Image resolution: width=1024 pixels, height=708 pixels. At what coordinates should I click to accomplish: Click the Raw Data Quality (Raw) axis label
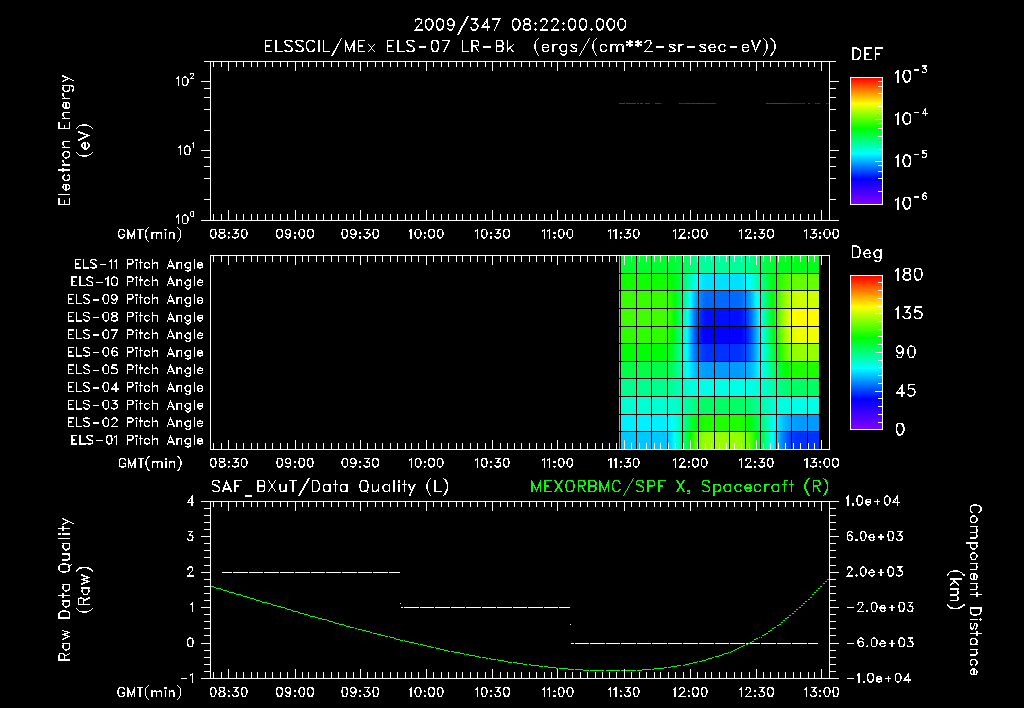pyautogui.click(x=74, y=589)
